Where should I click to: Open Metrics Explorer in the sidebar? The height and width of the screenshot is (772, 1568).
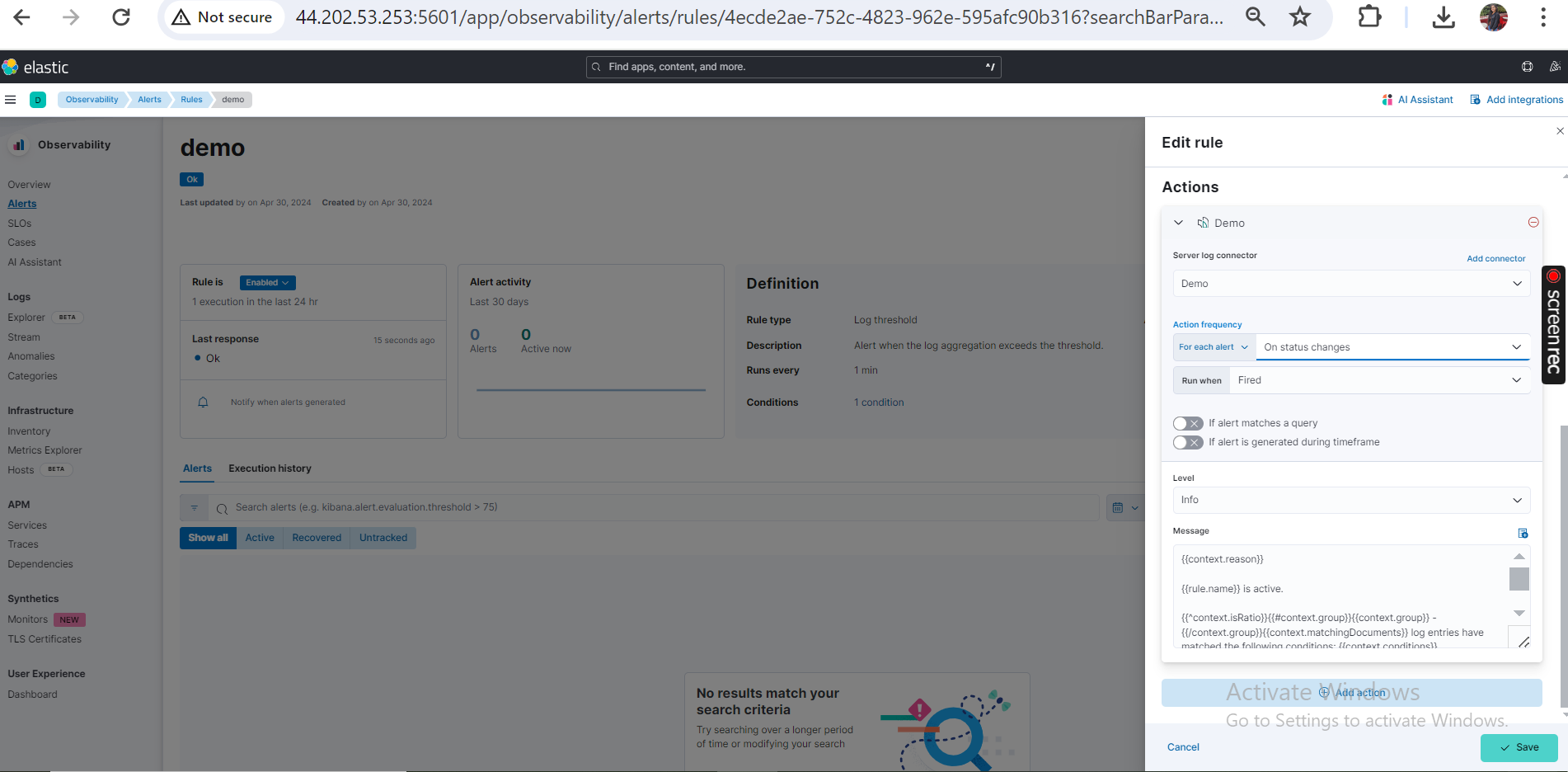[45, 450]
